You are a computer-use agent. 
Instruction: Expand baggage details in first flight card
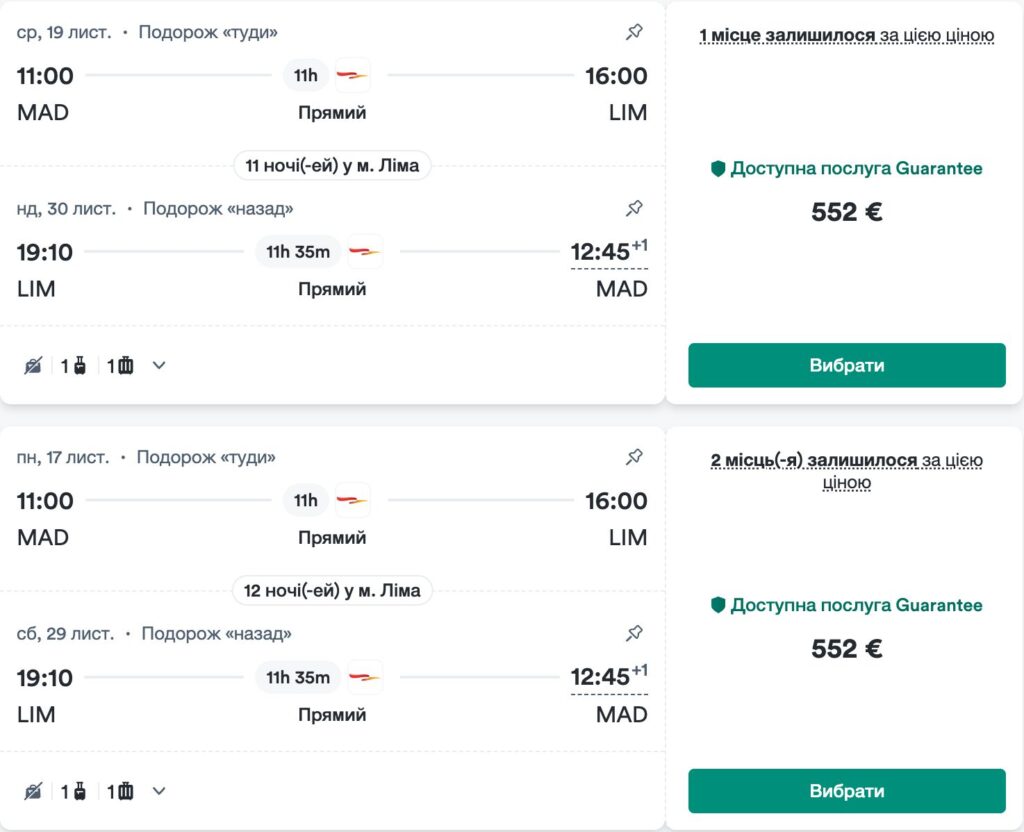159,366
